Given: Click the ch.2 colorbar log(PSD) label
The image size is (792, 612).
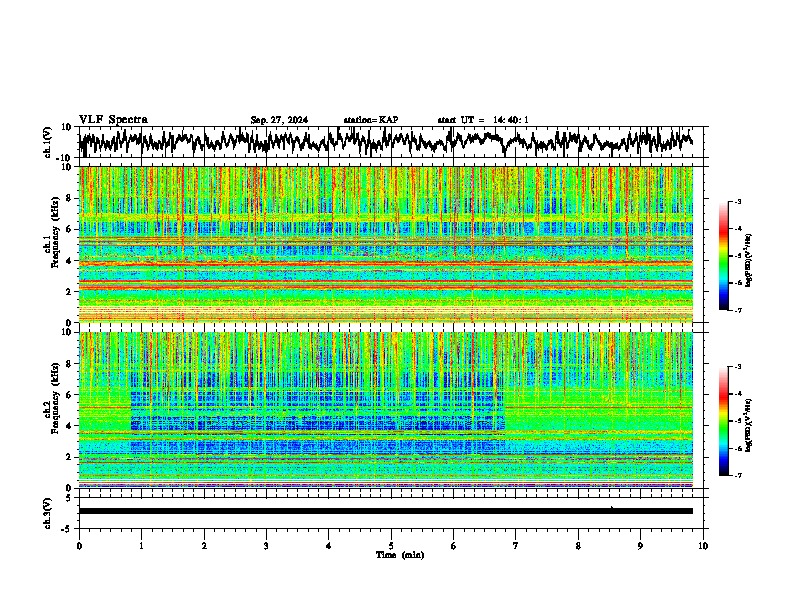Looking at the screenshot, I should [x=749, y=425].
